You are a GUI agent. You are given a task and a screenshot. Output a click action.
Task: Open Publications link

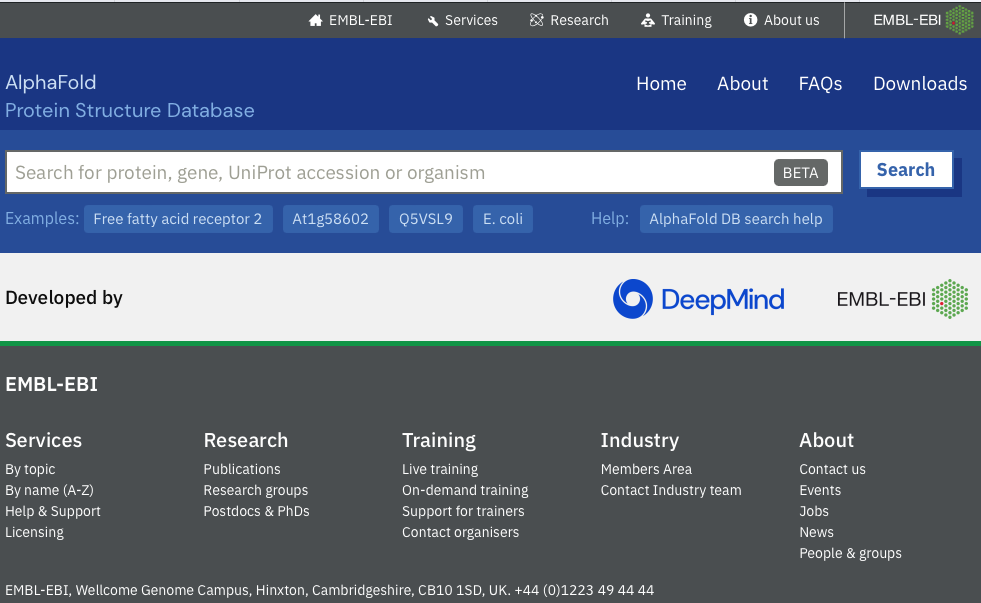(242, 469)
